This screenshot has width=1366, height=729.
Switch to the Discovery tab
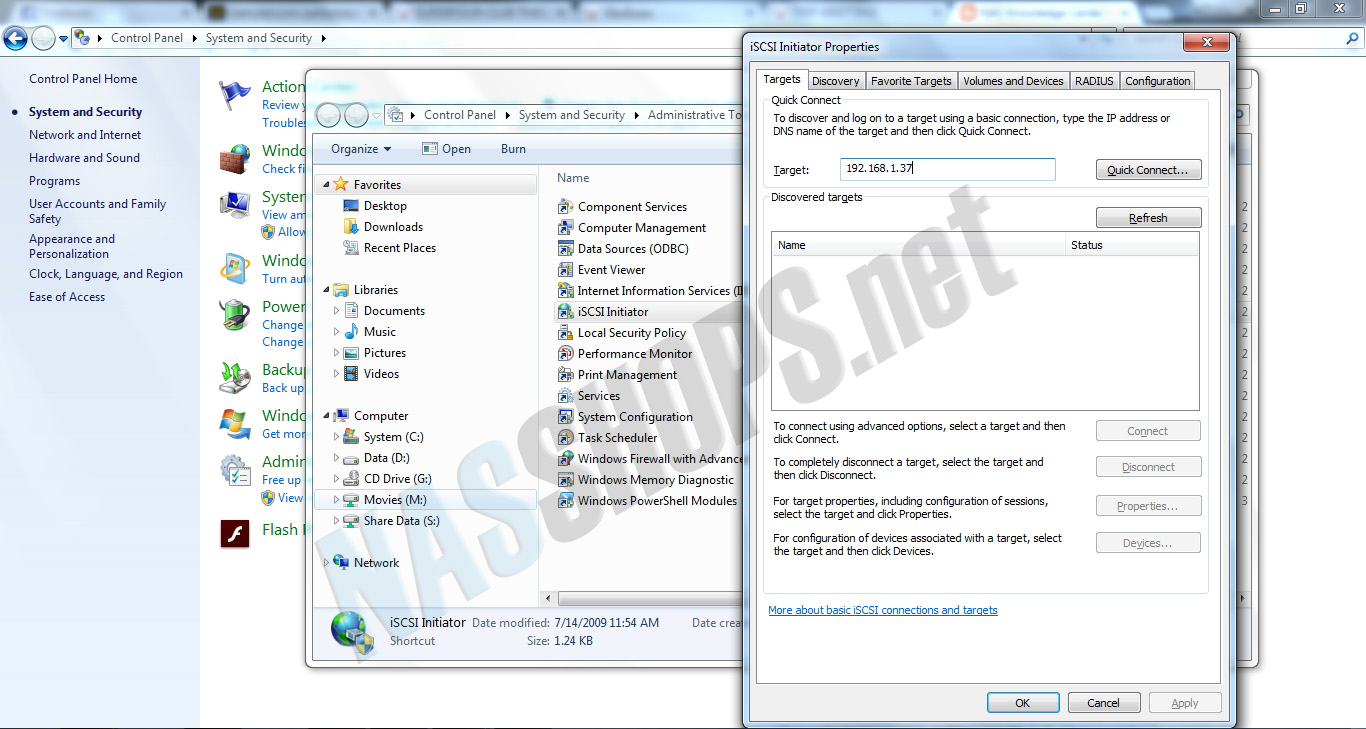tap(835, 81)
